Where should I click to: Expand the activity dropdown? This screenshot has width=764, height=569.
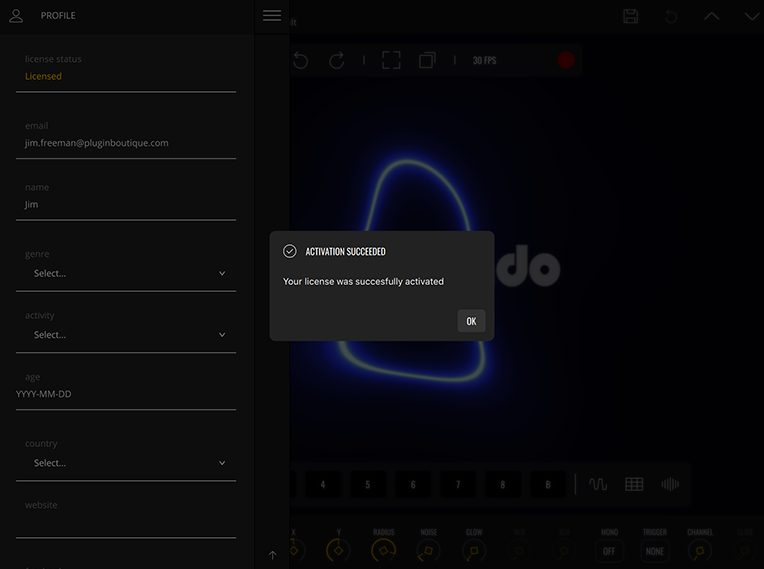126,335
